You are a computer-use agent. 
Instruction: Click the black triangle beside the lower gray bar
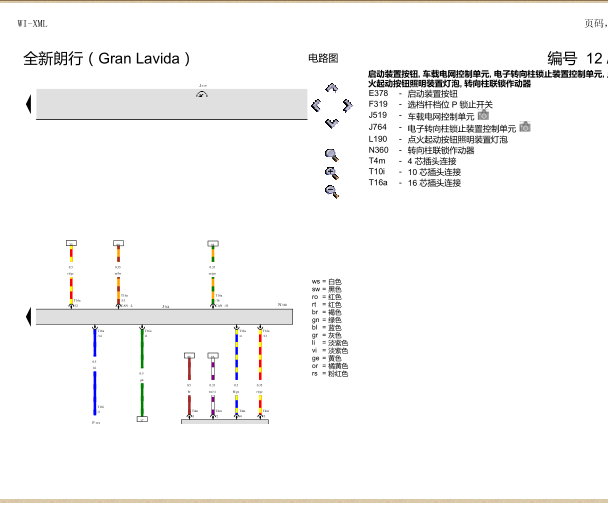pos(28,317)
